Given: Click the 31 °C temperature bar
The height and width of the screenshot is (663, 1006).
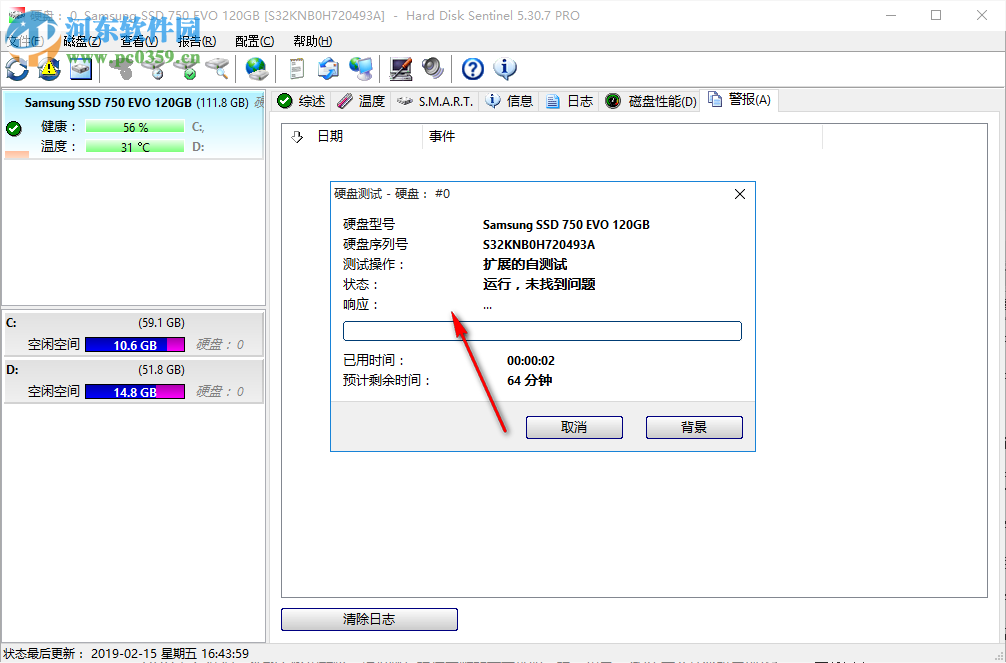Looking at the screenshot, I should point(135,147).
